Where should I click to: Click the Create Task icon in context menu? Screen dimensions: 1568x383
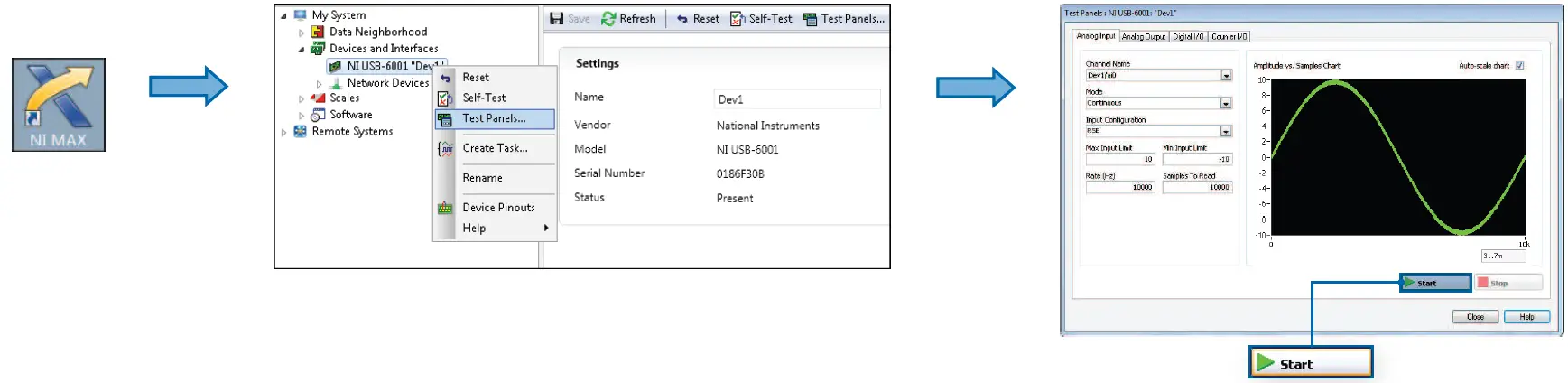[x=445, y=149]
